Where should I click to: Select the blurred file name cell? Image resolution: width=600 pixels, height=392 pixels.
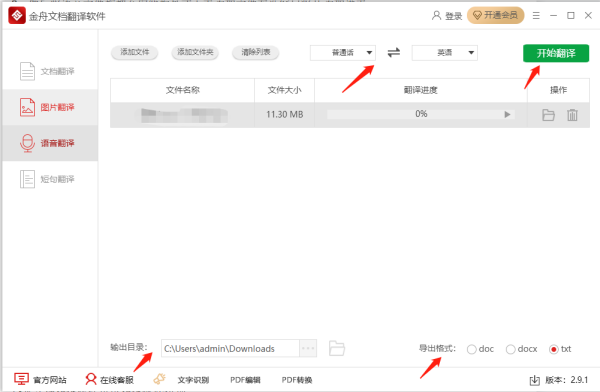pos(183,115)
